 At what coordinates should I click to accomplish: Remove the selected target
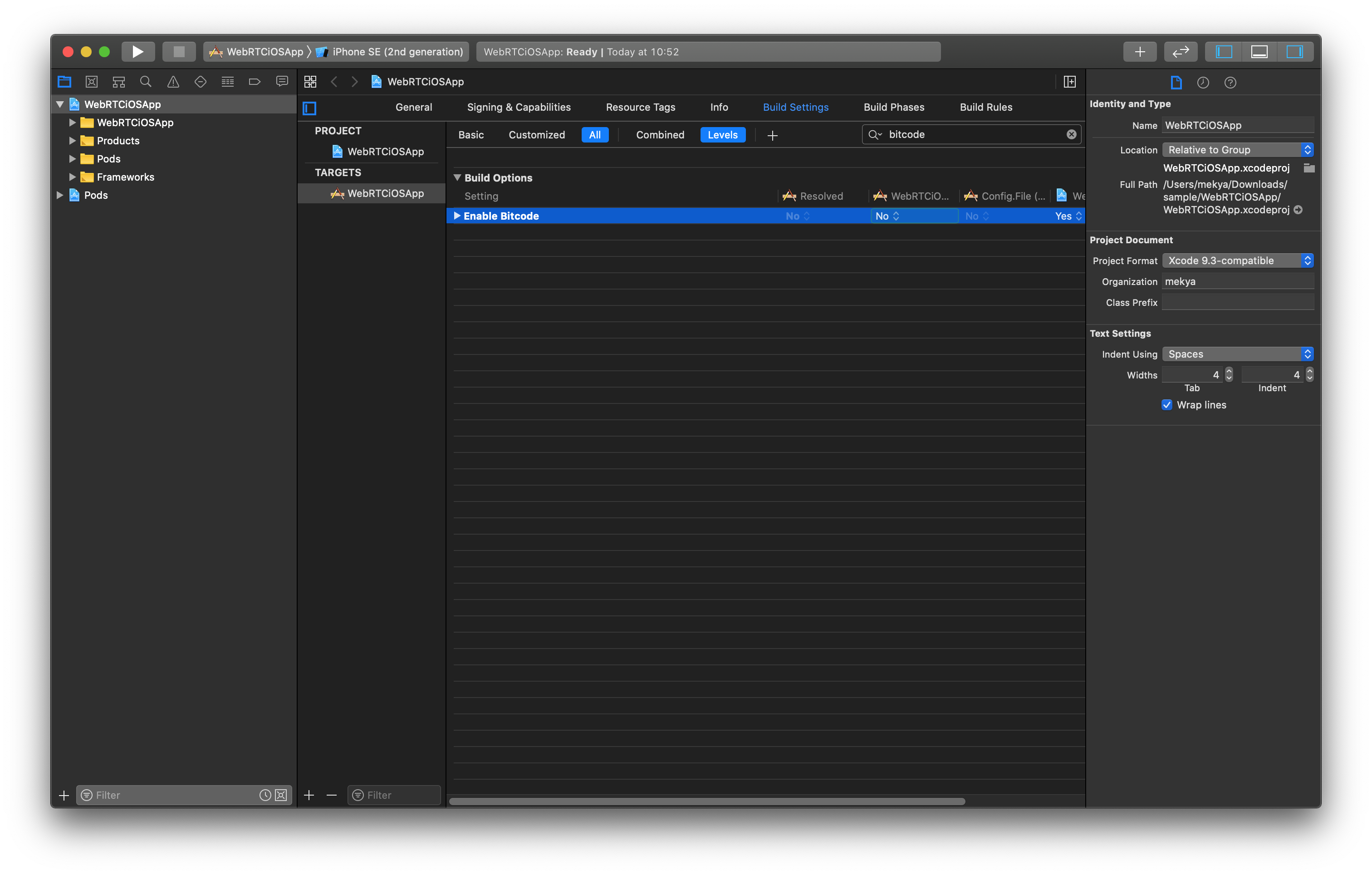tap(332, 795)
